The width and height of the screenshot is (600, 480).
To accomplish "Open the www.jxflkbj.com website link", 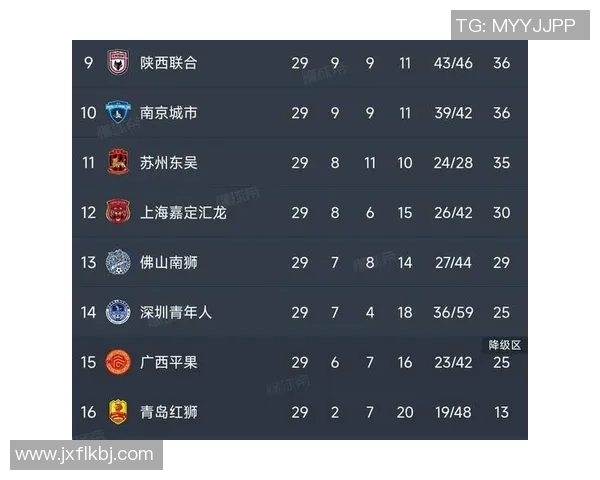I will 86,455.
